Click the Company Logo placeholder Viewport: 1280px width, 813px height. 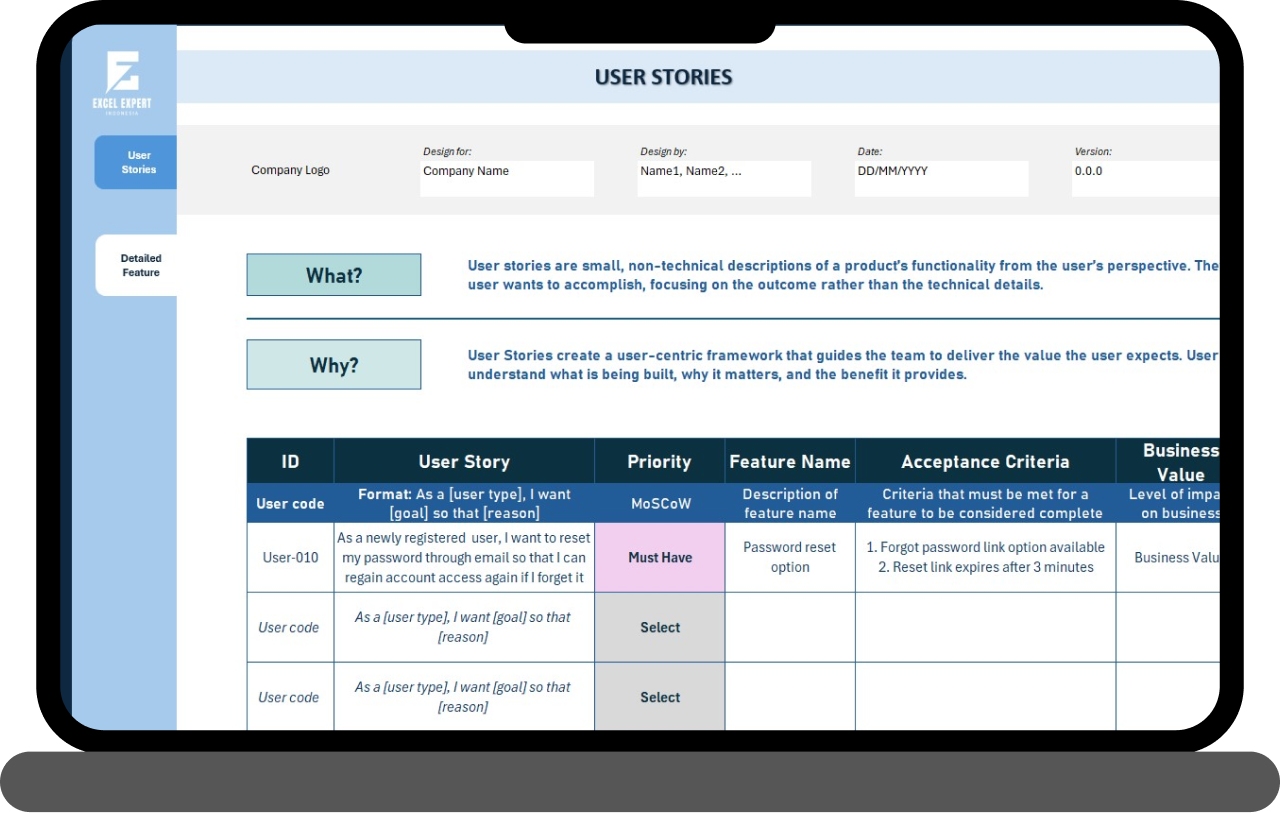point(290,171)
